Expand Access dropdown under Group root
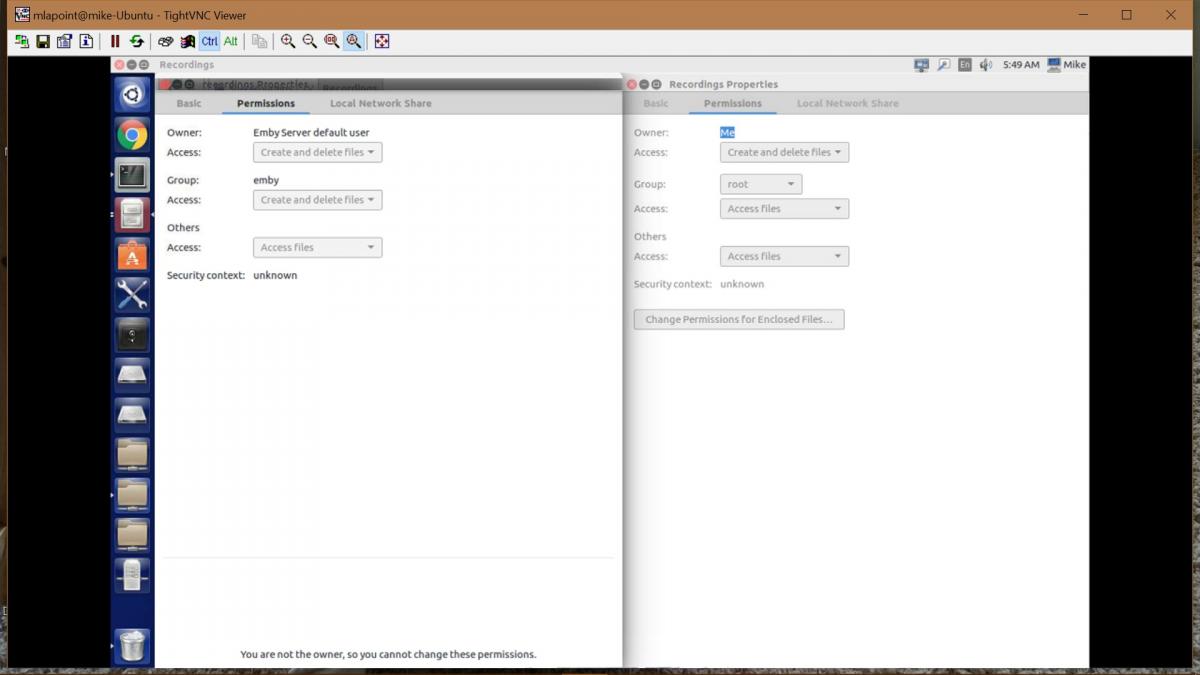 (x=785, y=209)
